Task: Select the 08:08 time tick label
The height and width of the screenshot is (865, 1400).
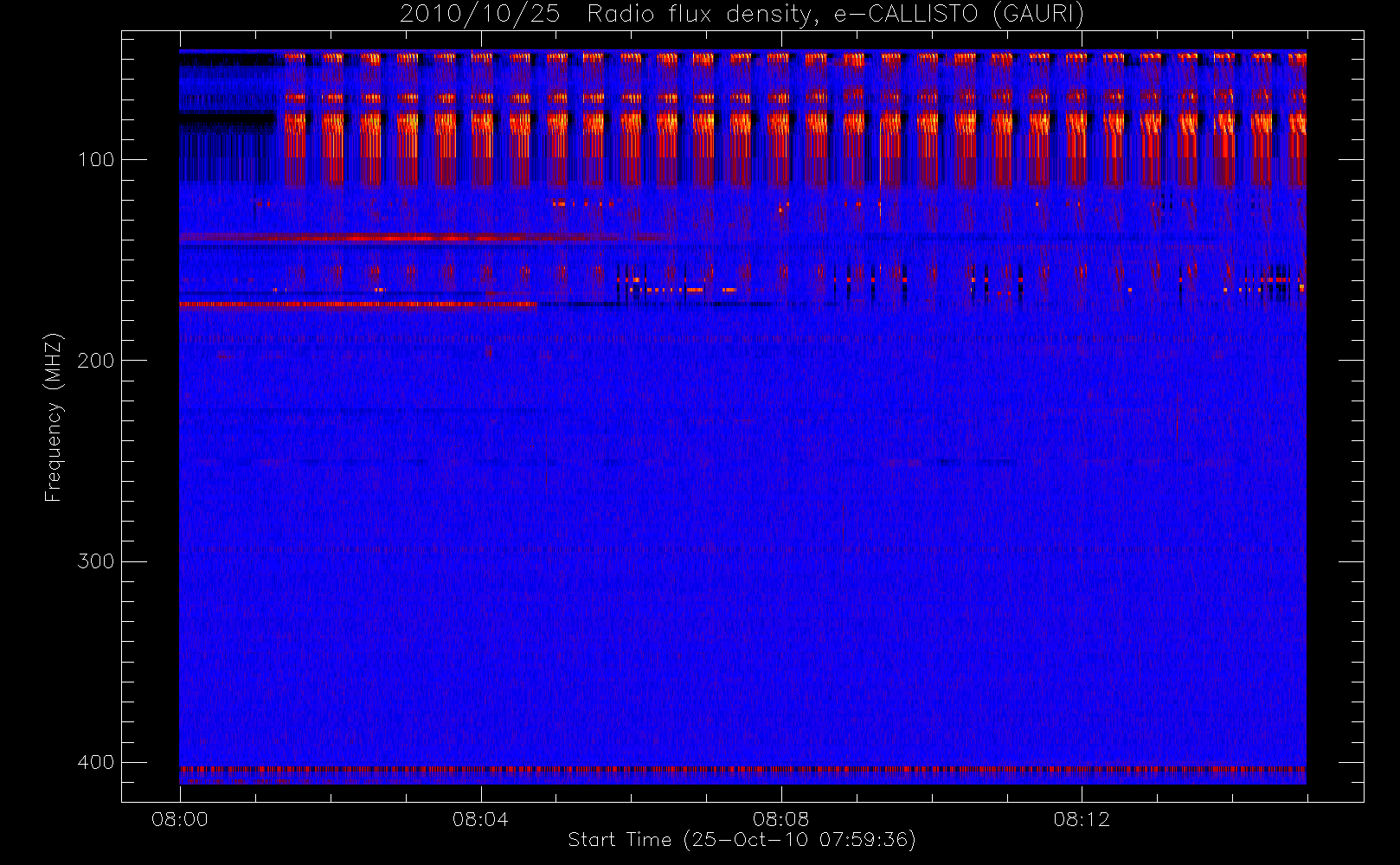Action: click(780, 820)
